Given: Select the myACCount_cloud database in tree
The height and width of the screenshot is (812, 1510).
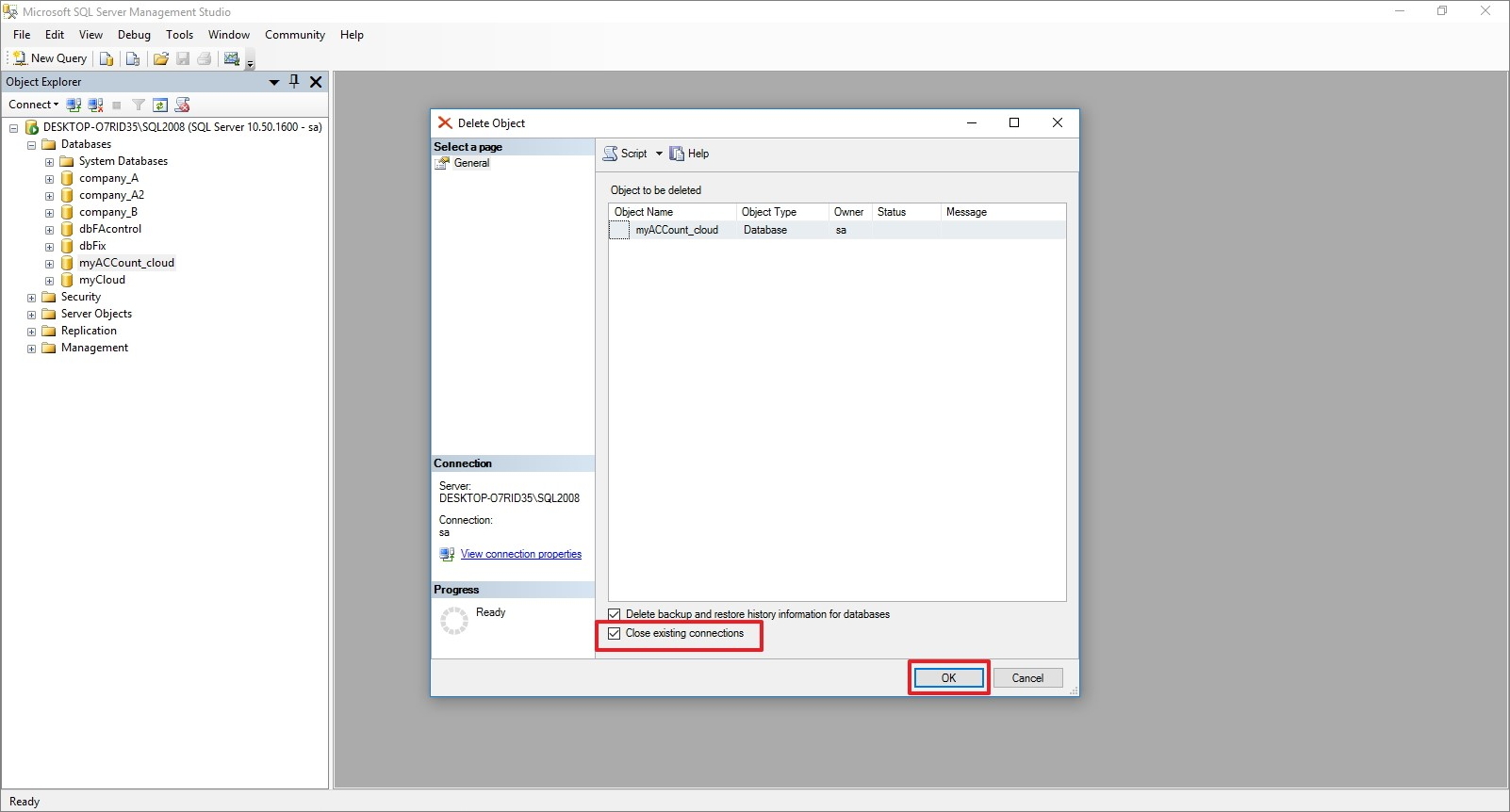Looking at the screenshot, I should [126, 263].
